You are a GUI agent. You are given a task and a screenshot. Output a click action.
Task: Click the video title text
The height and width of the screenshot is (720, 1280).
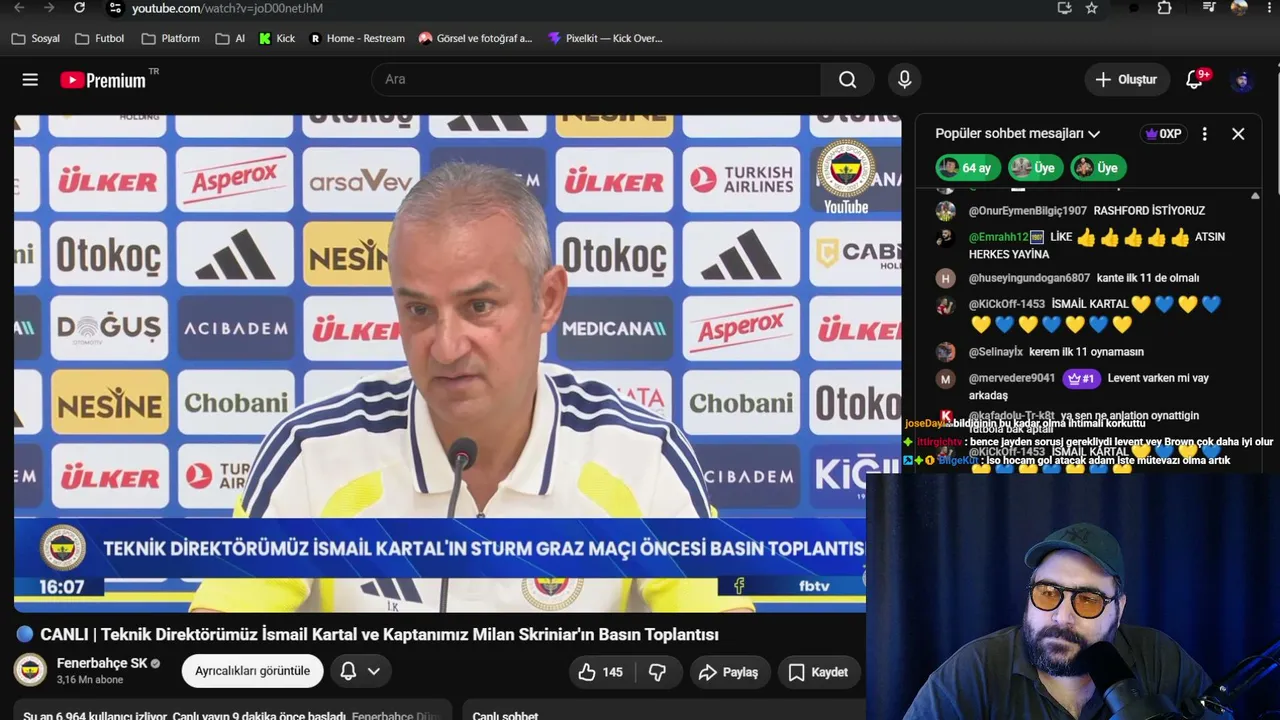tap(379, 634)
